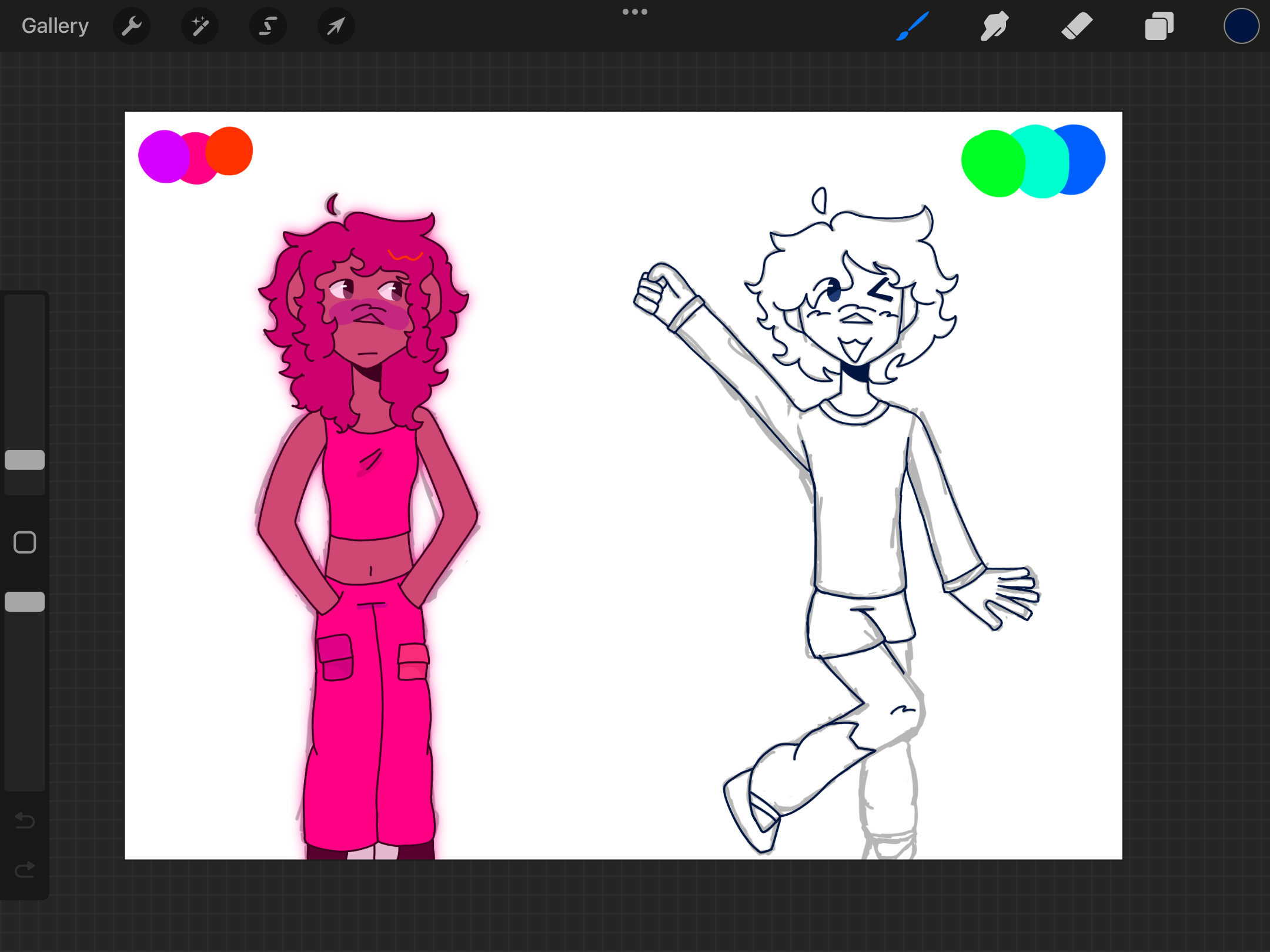
Task: Open the active color picker circle
Action: [1241, 26]
